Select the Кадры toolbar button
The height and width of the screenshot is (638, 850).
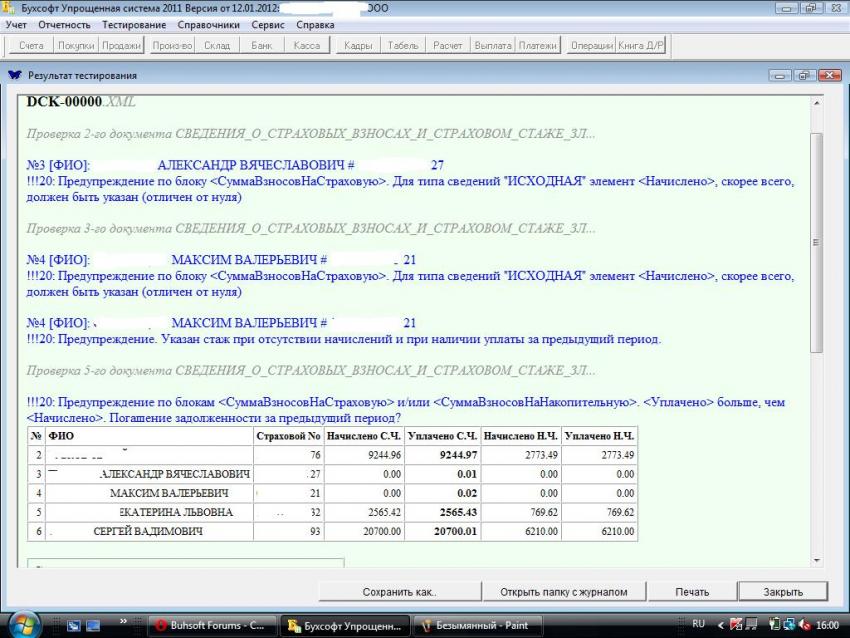[357, 46]
